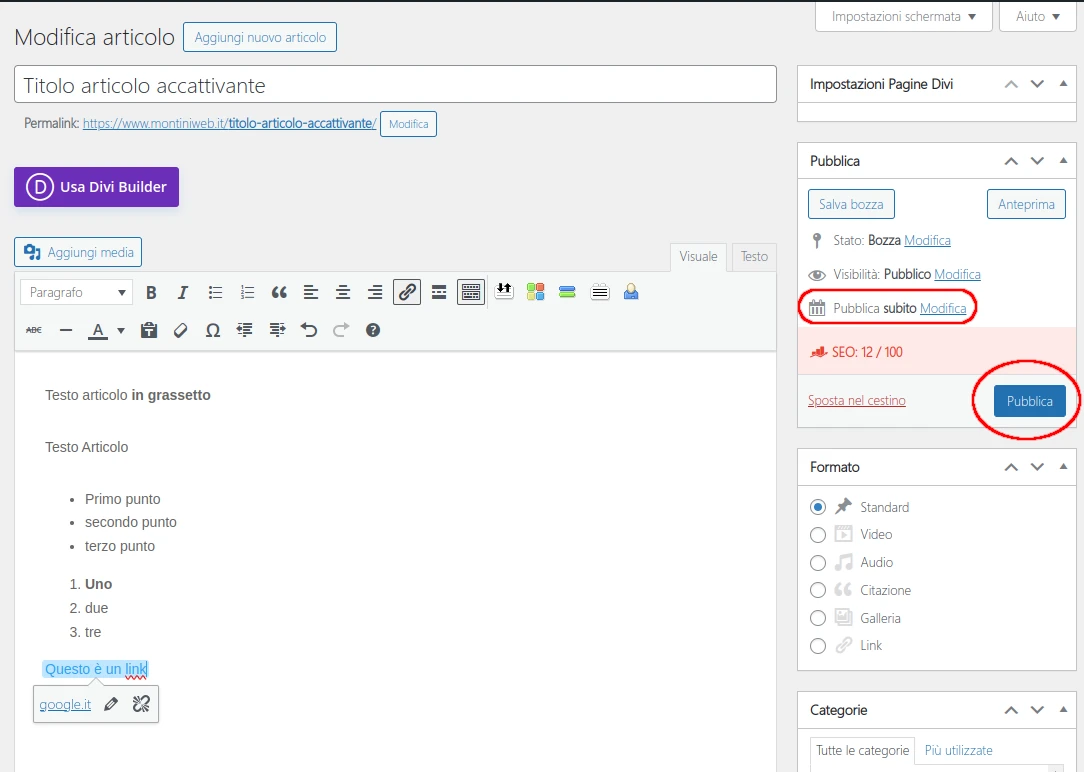Click in the article title field
This screenshot has height=772, width=1084.
click(395, 85)
